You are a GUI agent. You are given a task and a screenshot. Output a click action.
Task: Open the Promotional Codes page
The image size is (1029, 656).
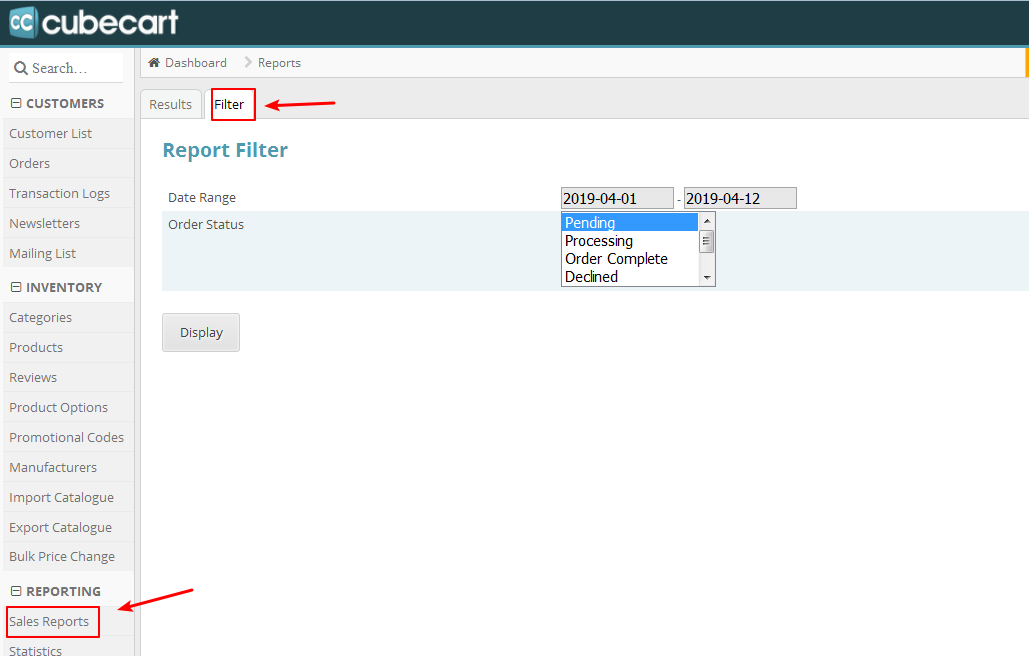coord(66,437)
